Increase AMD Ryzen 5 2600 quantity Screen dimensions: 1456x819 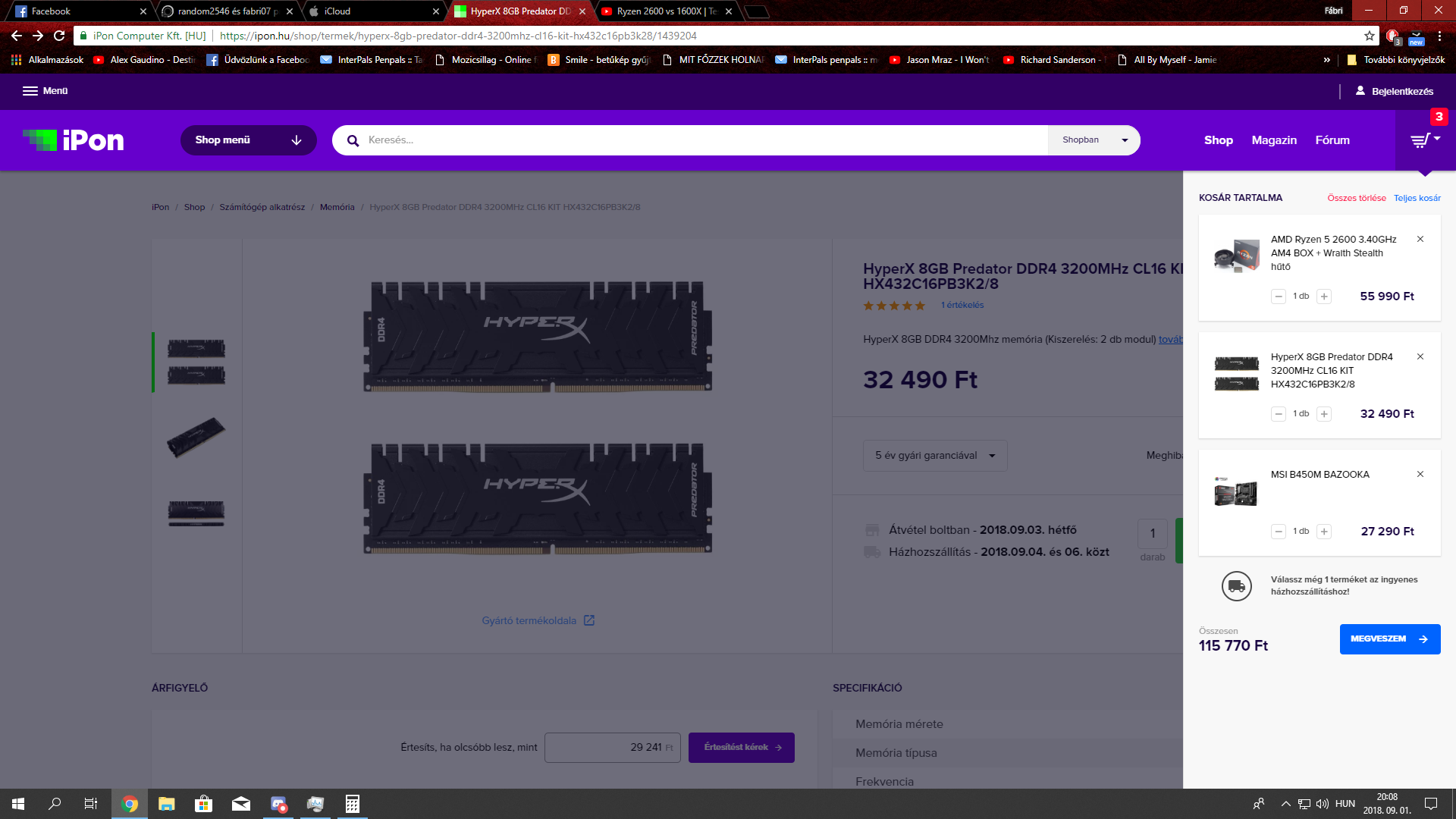coord(1324,297)
